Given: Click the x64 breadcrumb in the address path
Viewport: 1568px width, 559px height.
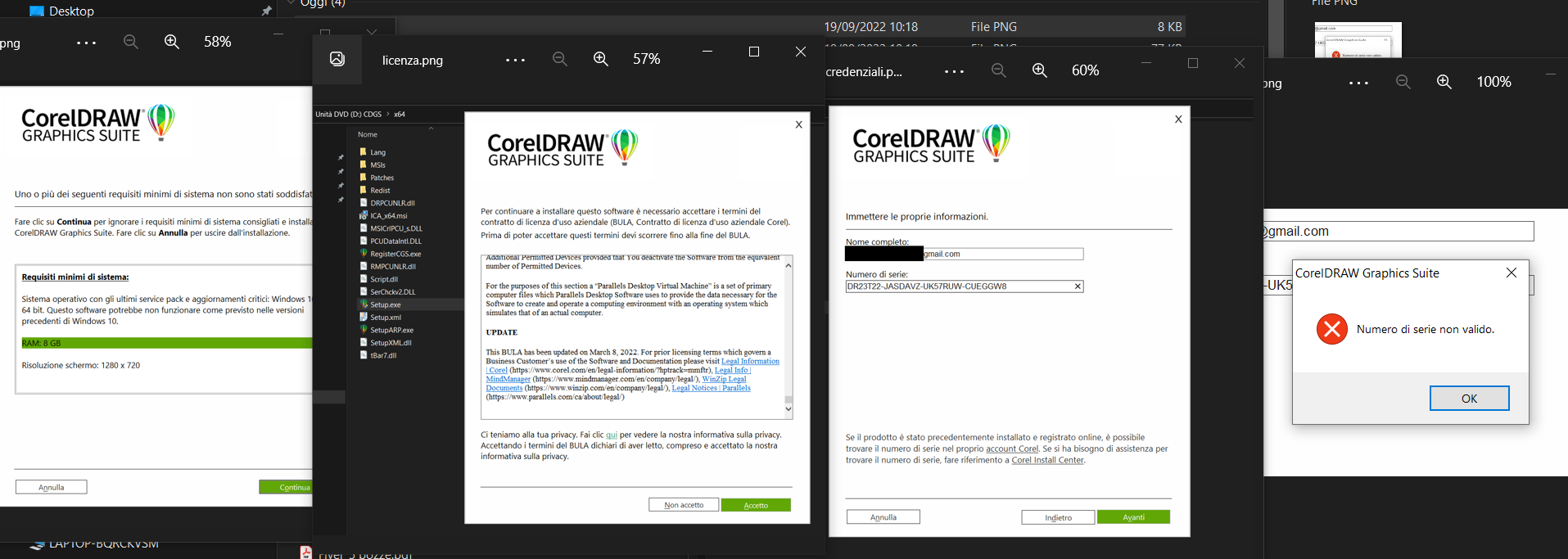Looking at the screenshot, I should point(400,115).
